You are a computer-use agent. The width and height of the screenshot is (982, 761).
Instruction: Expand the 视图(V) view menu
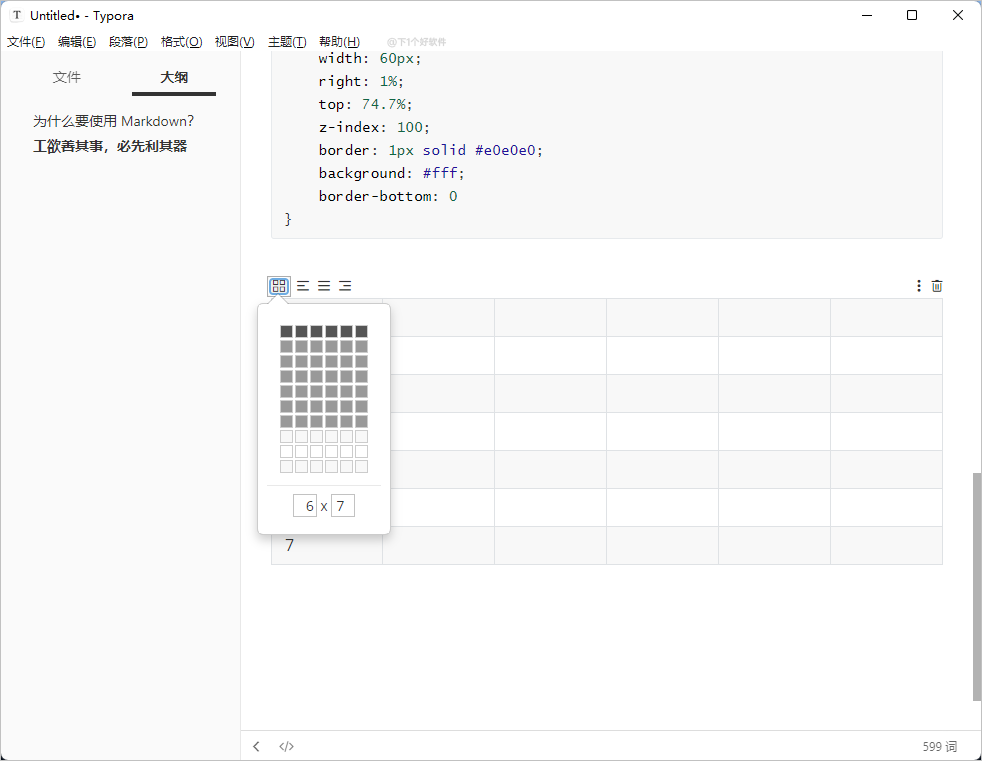click(234, 42)
